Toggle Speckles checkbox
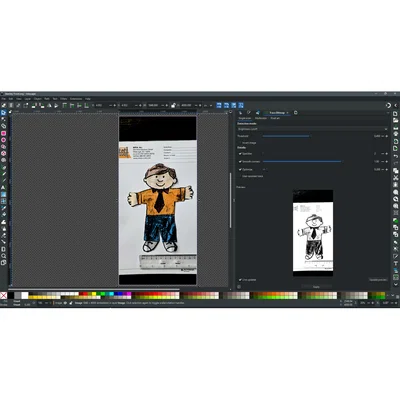This screenshot has height=400, width=400. (240, 154)
